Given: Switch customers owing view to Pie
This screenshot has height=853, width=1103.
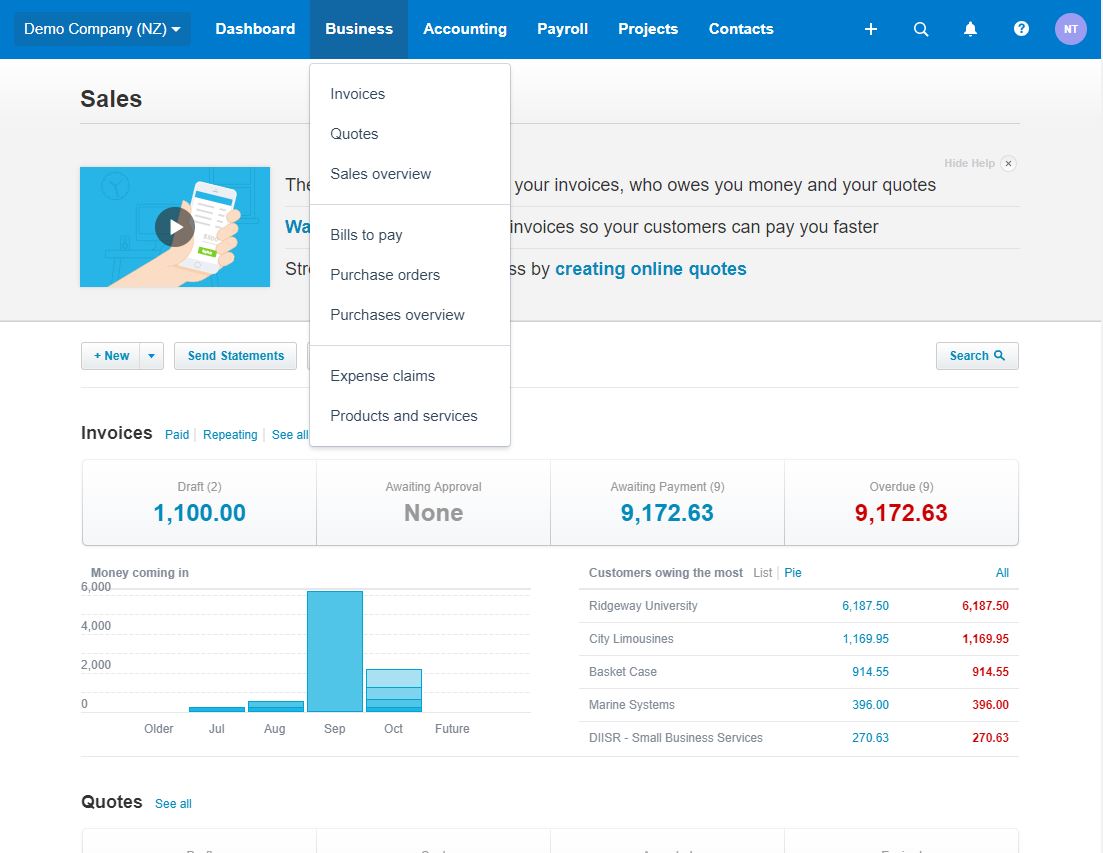Looking at the screenshot, I should click(x=792, y=572).
